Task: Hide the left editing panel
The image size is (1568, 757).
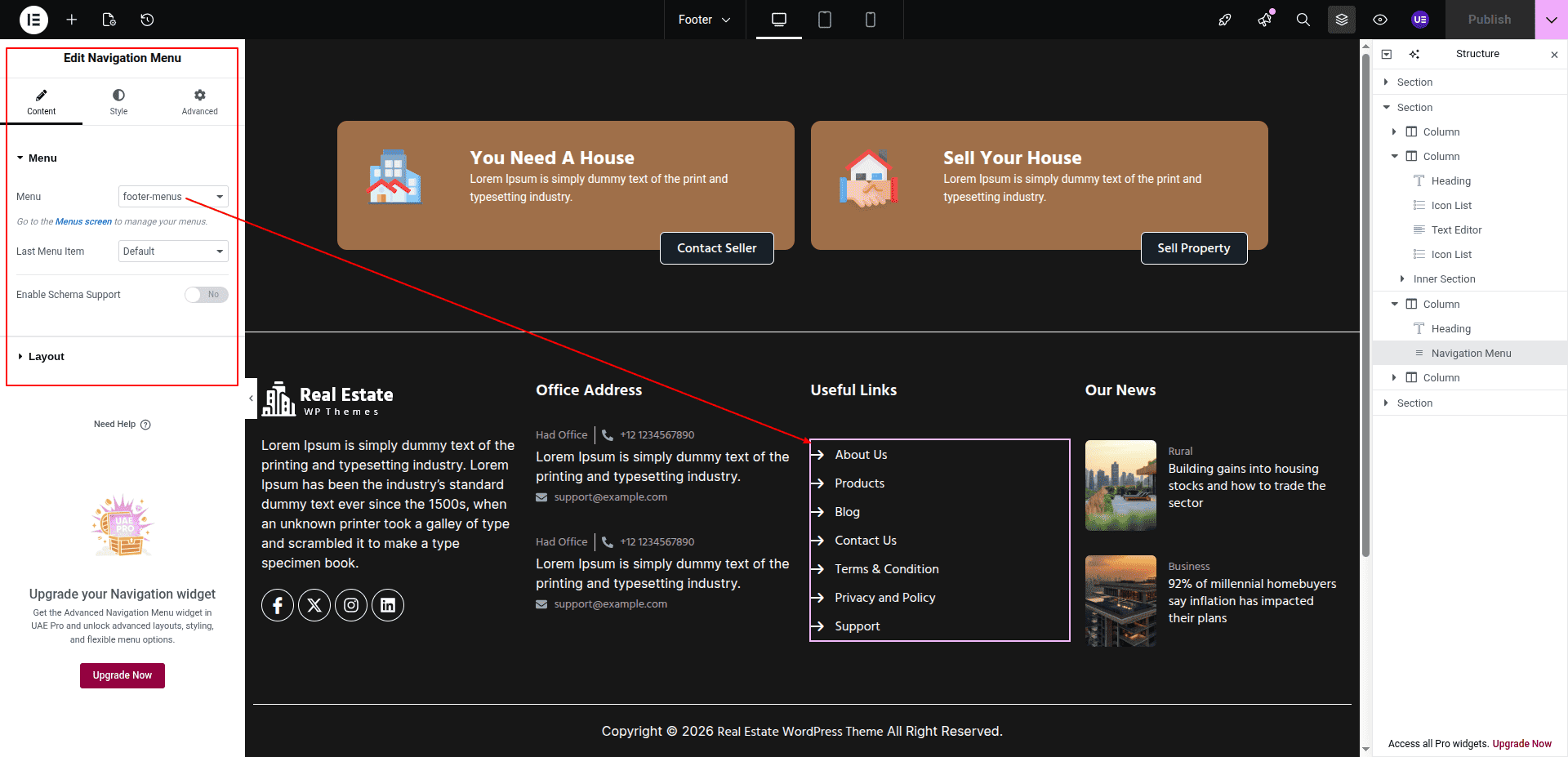Action: click(x=251, y=399)
